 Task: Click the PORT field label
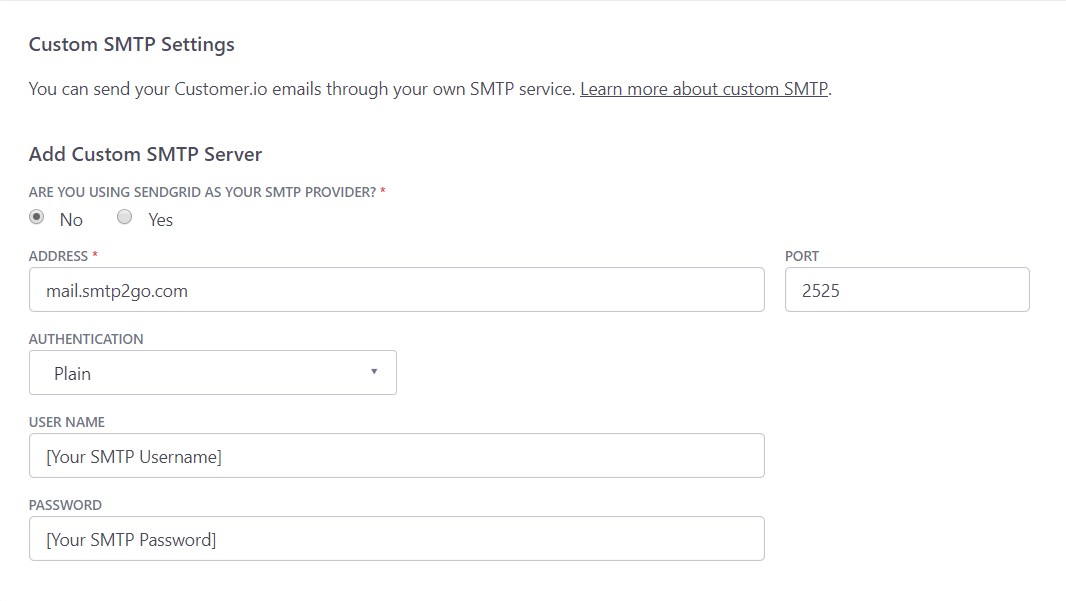pos(802,256)
